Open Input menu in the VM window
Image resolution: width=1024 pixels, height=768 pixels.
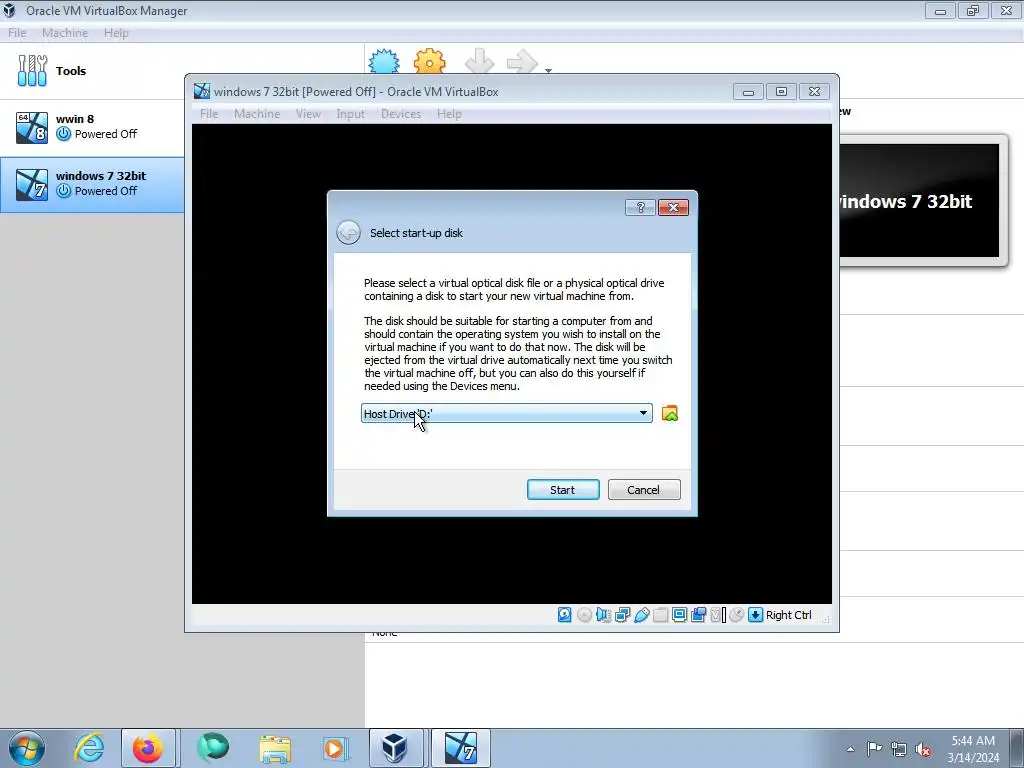[351, 114]
